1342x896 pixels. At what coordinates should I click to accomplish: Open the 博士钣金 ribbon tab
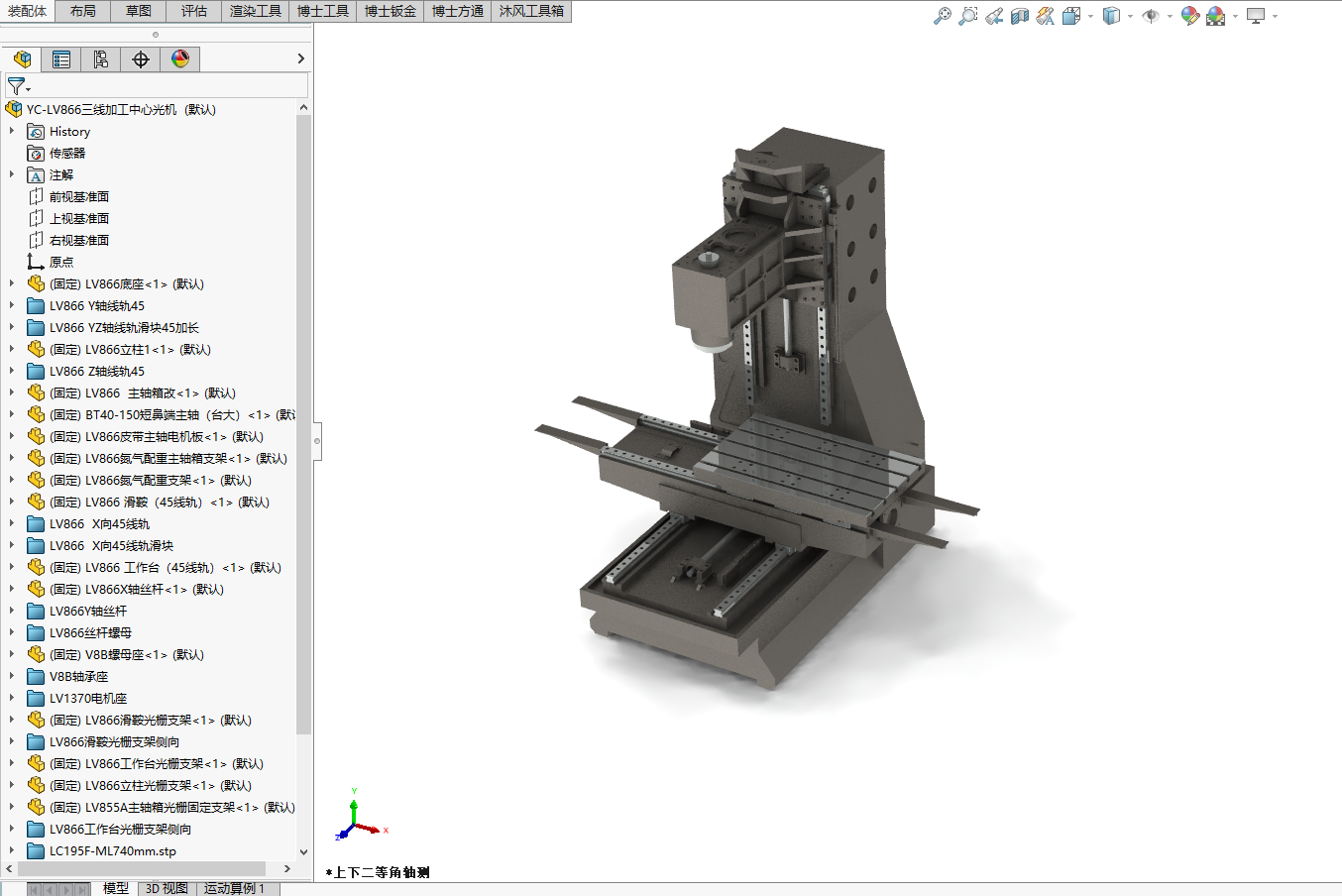tap(391, 11)
